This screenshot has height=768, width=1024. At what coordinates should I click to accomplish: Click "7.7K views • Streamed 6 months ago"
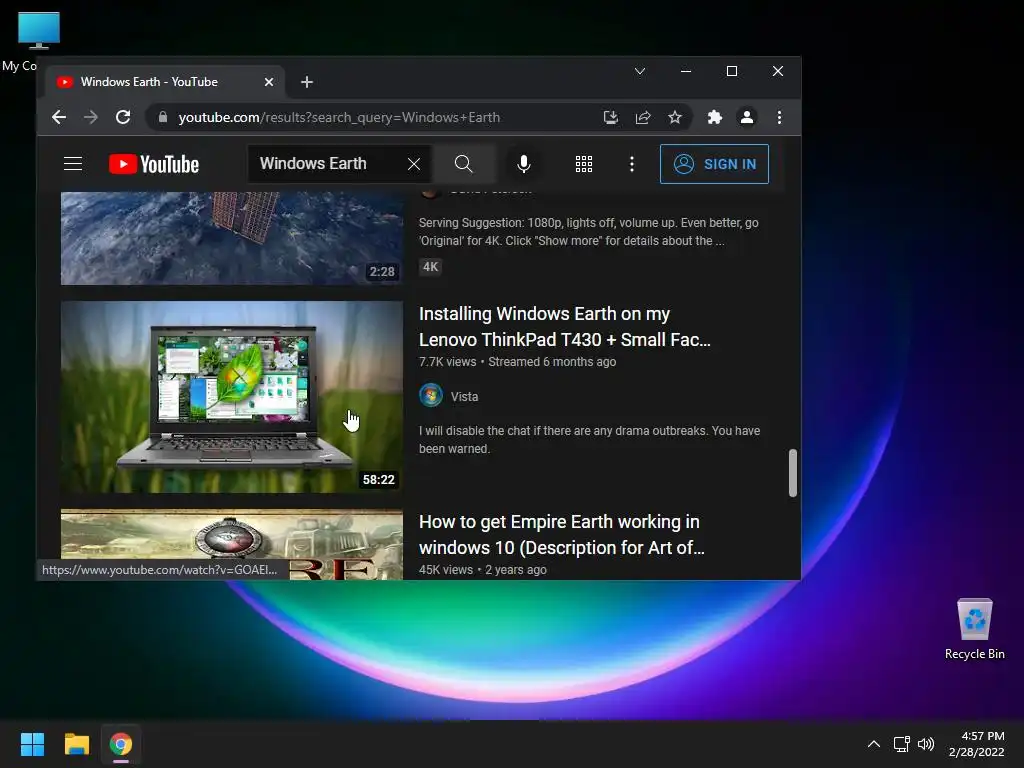[517, 362]
